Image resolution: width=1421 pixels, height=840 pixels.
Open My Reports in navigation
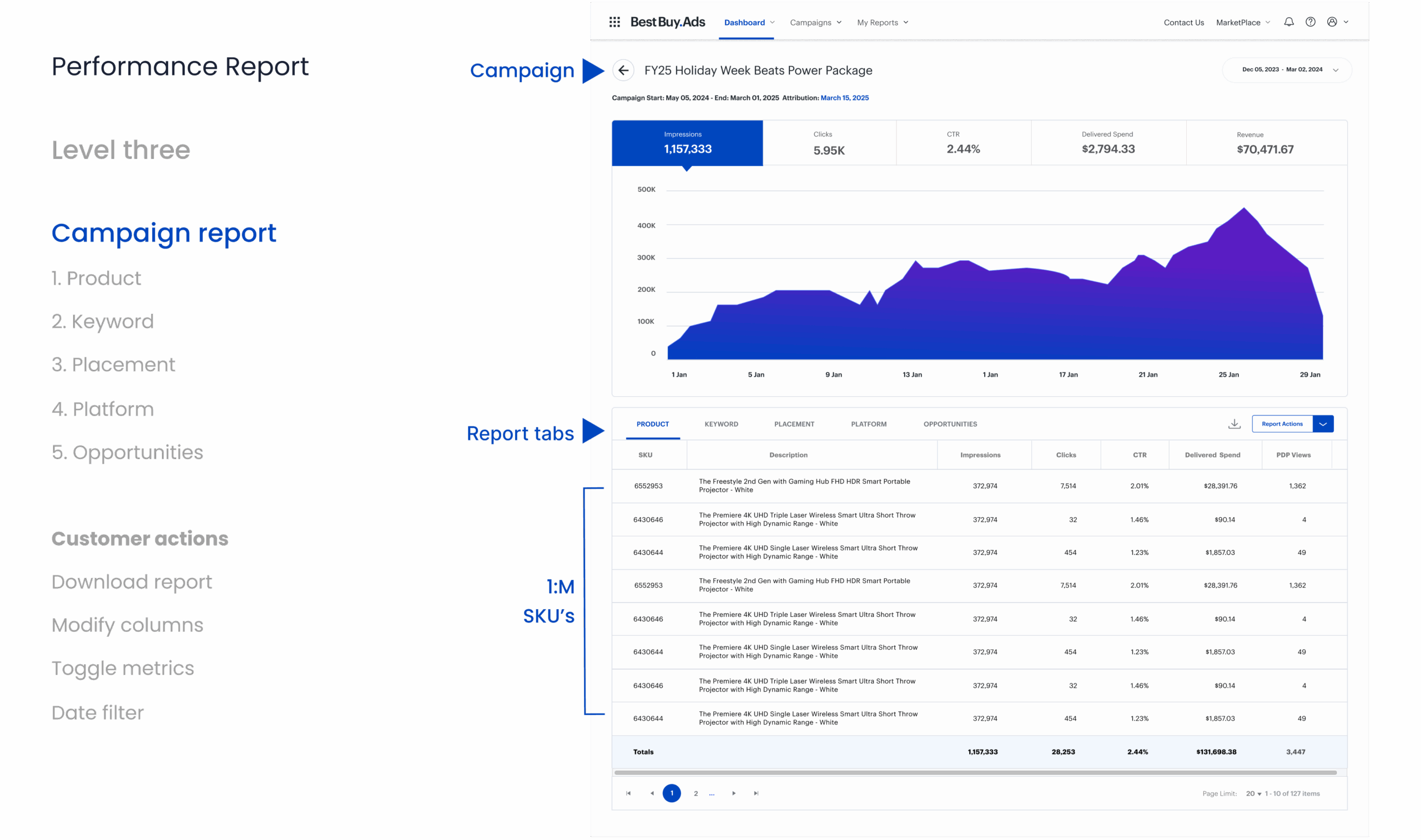[x=877, y=23]
